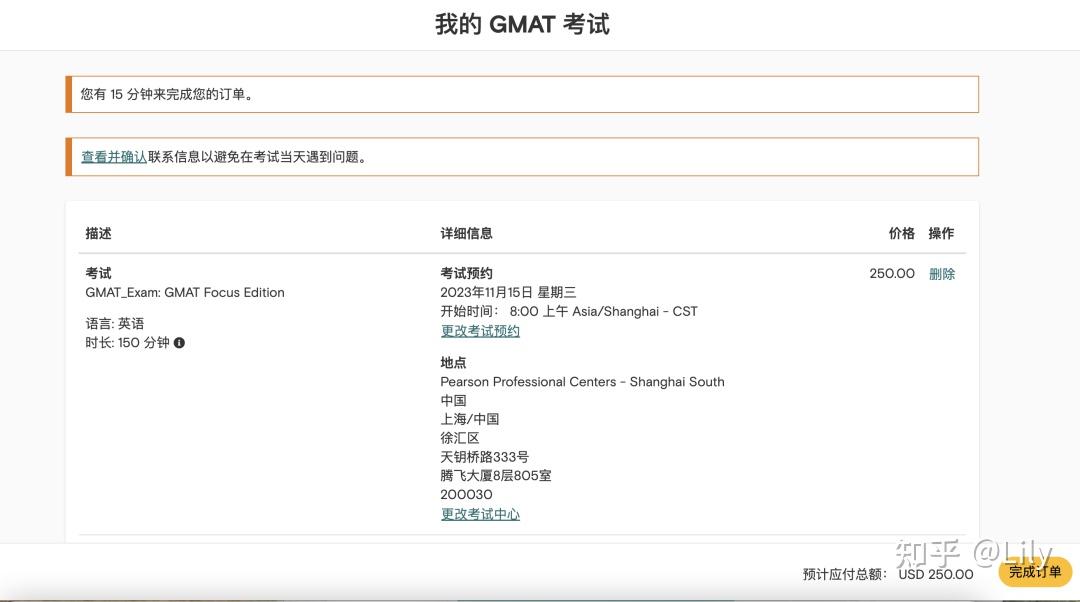Click the 我的 GMAT 考试 page title
Viewport: 1080px width, 602px height.
click(522, 24)
